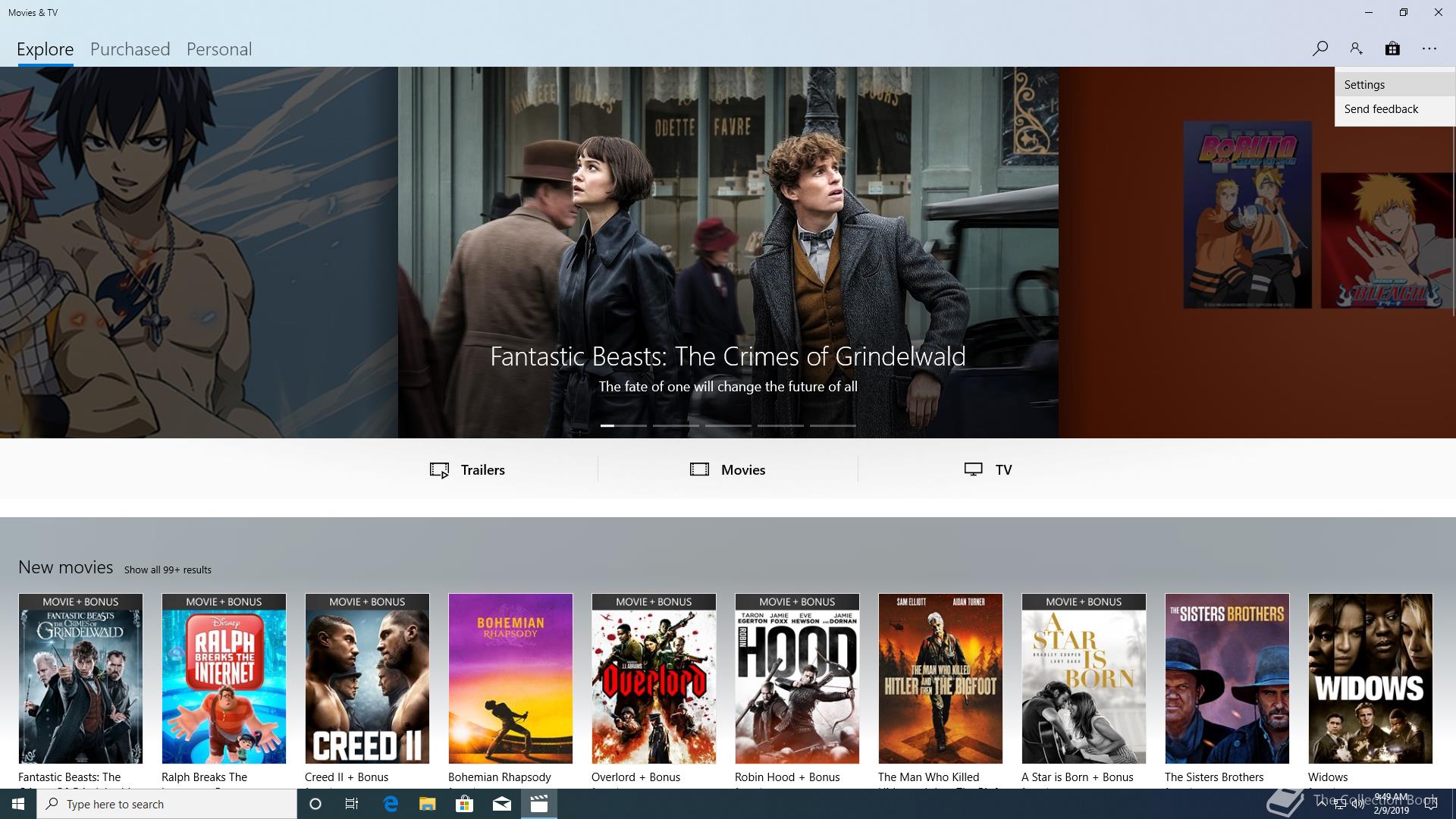Open the A Star Is Born poster
Viewport: 1456px width, 819px height.
tap(1084, 679)
